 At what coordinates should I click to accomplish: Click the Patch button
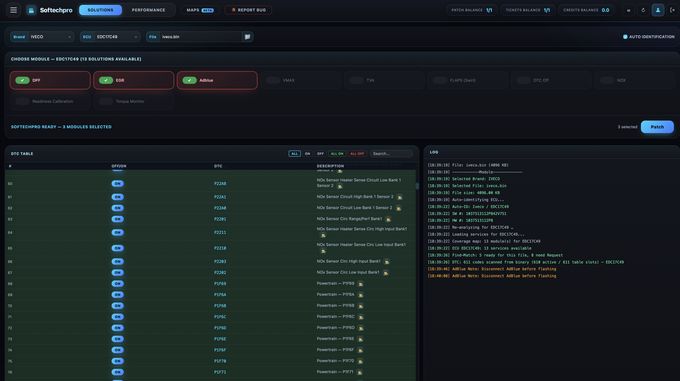click(657, 127)
